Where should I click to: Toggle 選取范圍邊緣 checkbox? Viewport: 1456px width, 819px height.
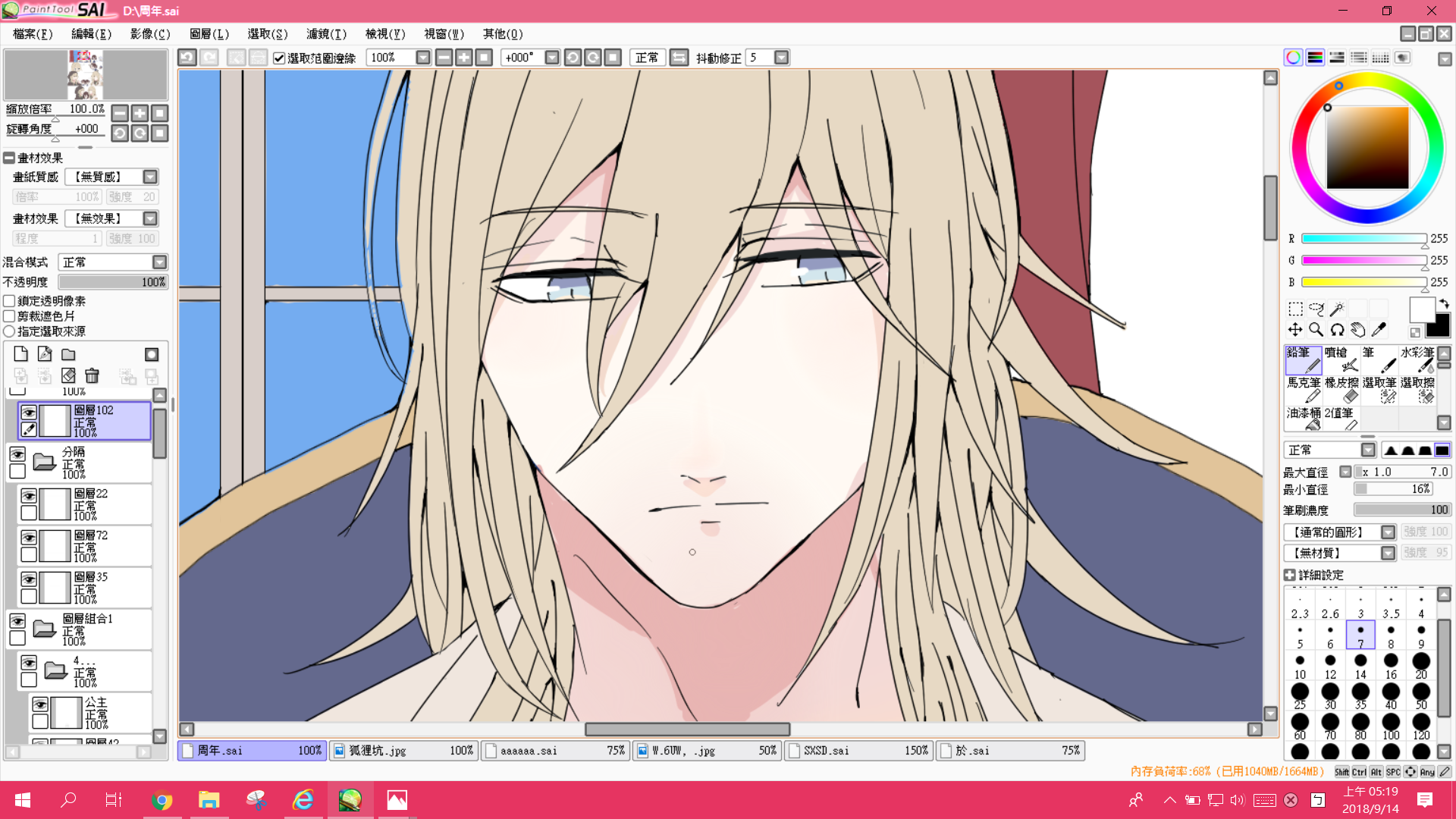(279, 58)
